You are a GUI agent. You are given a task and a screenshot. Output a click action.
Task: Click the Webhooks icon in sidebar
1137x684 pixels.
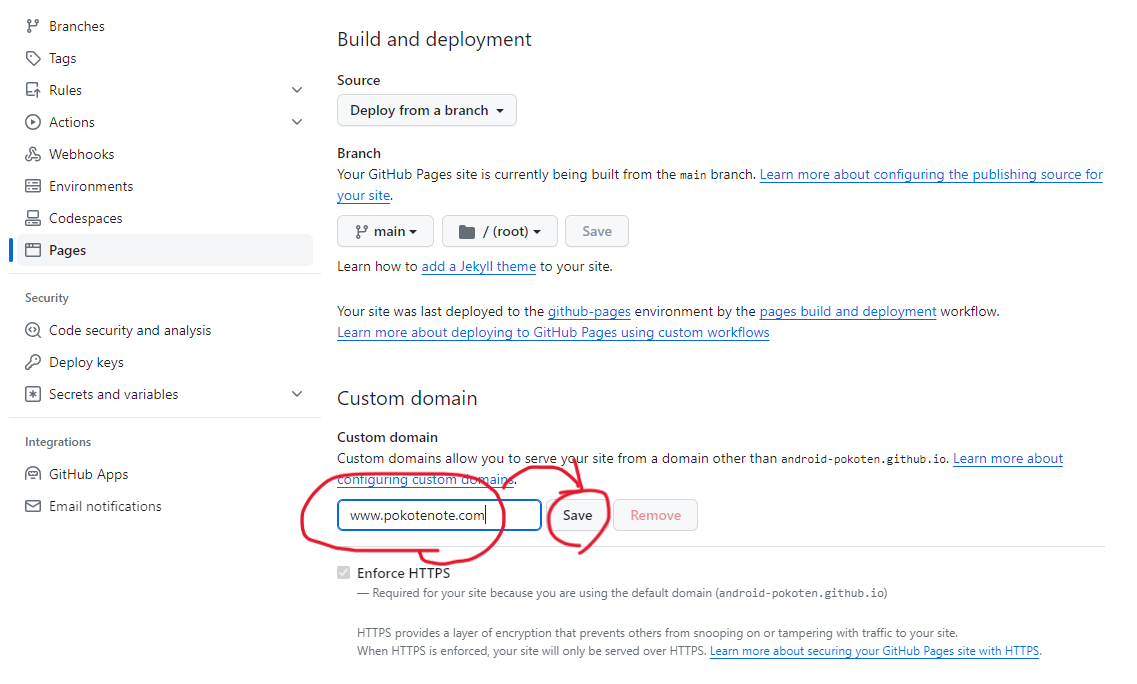click(33, 154)
